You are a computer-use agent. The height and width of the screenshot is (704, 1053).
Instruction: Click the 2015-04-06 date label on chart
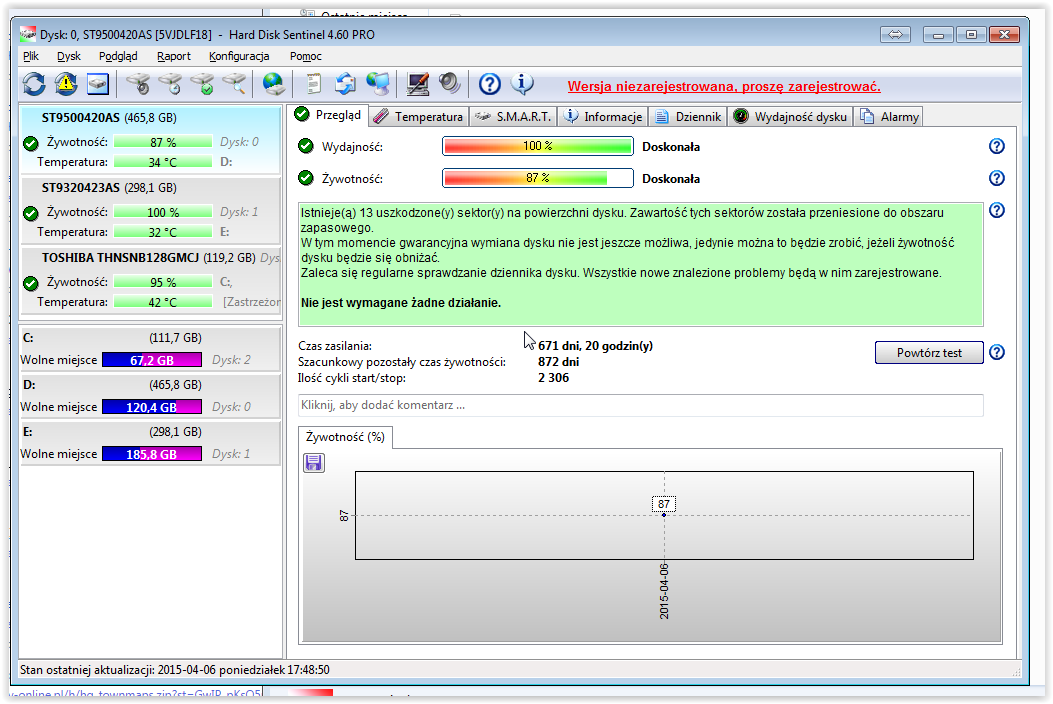(x=663, y=591)
